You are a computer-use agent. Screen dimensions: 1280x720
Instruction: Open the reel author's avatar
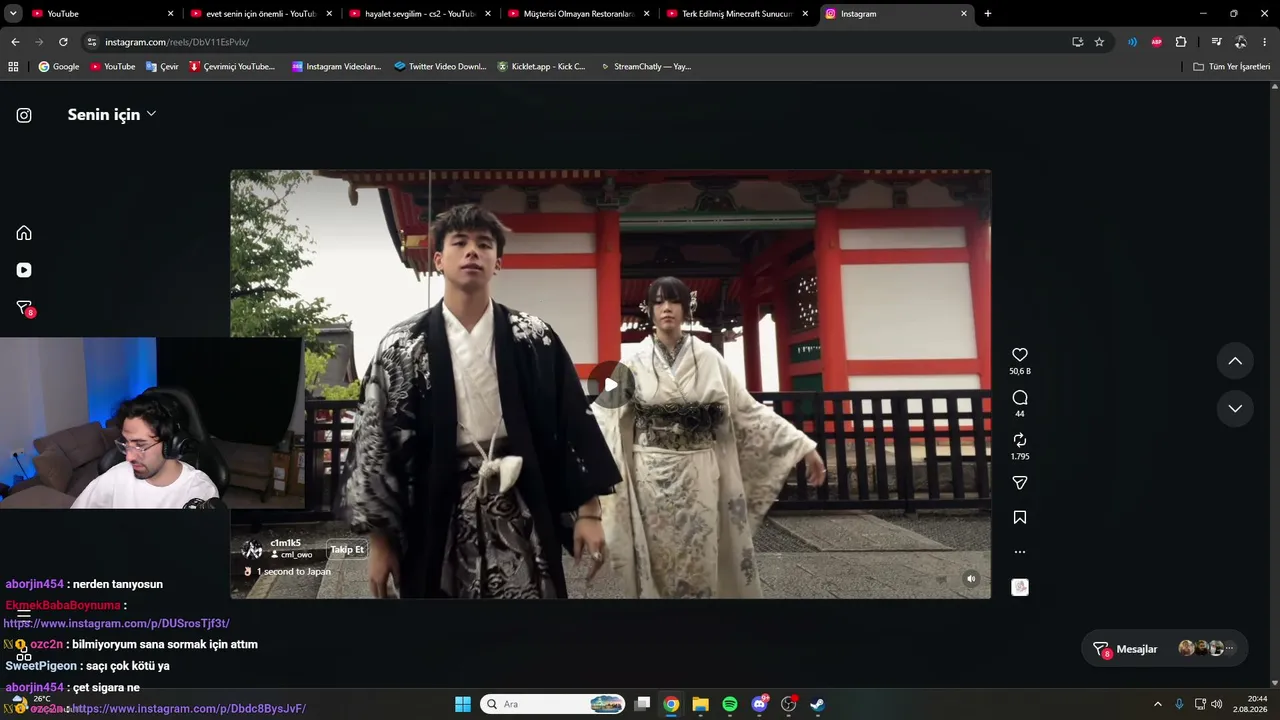pyautogui.click(x=252, y=549)
